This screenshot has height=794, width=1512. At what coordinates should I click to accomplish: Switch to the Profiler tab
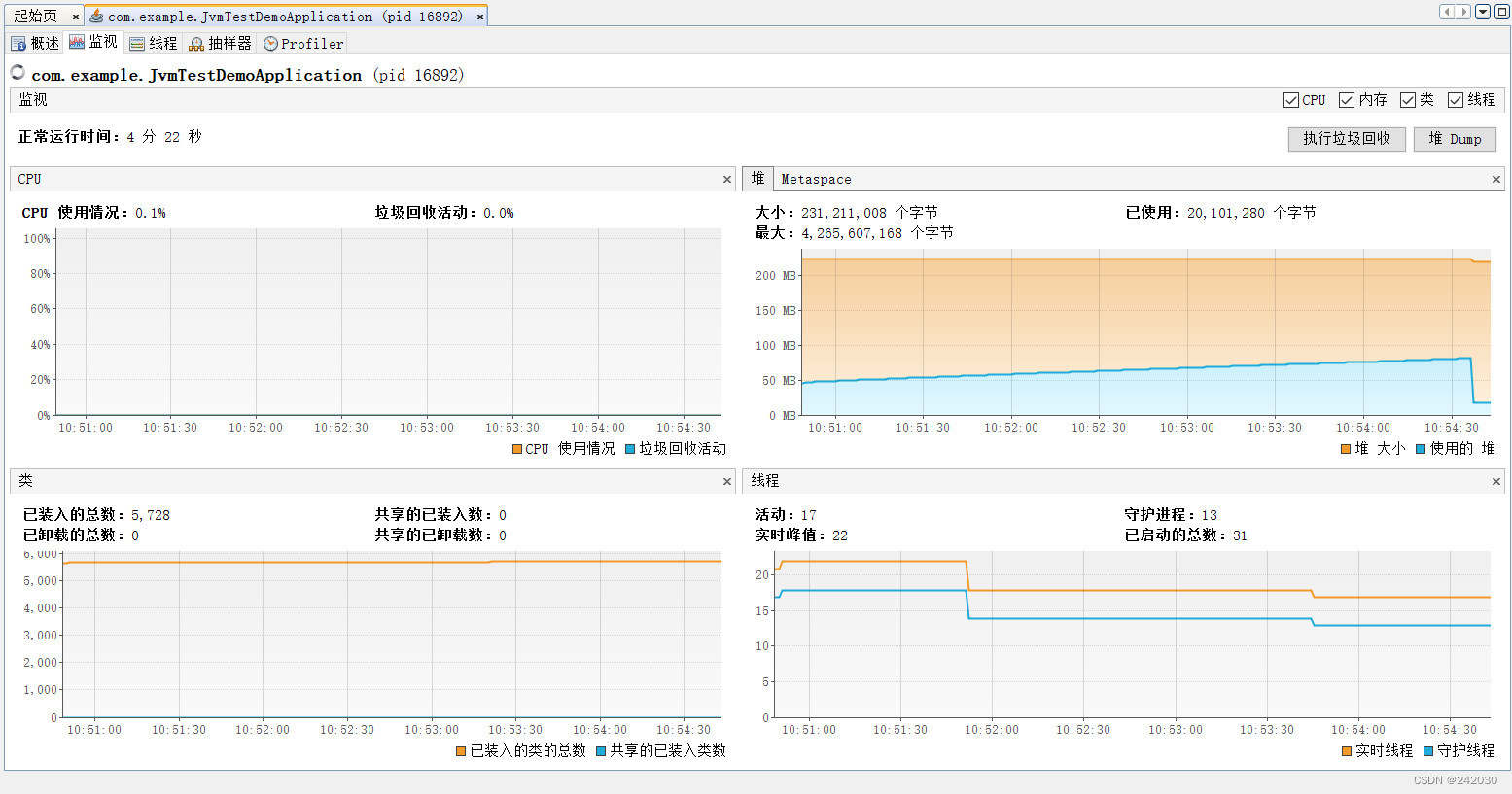[303, 43]
